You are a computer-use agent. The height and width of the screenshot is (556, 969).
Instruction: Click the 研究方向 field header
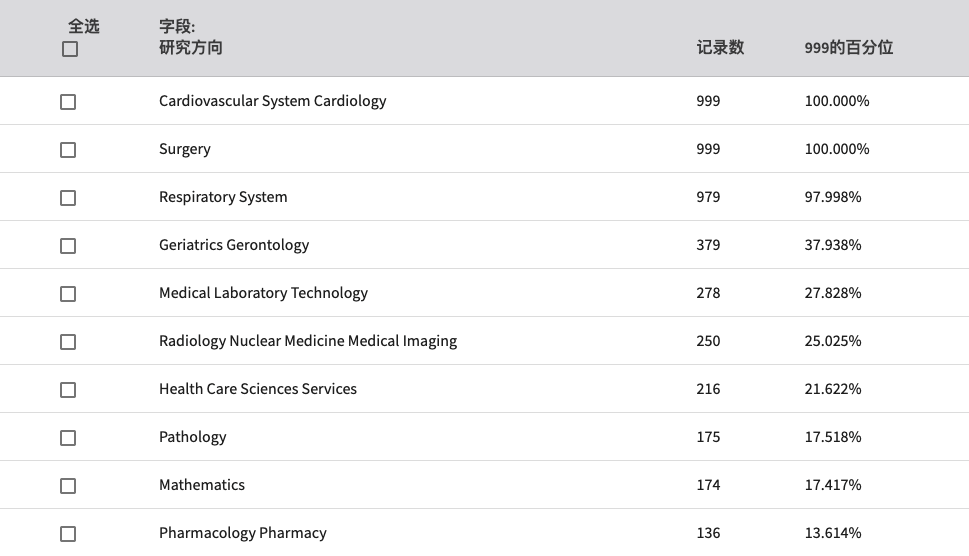click(x=190, y=48)
